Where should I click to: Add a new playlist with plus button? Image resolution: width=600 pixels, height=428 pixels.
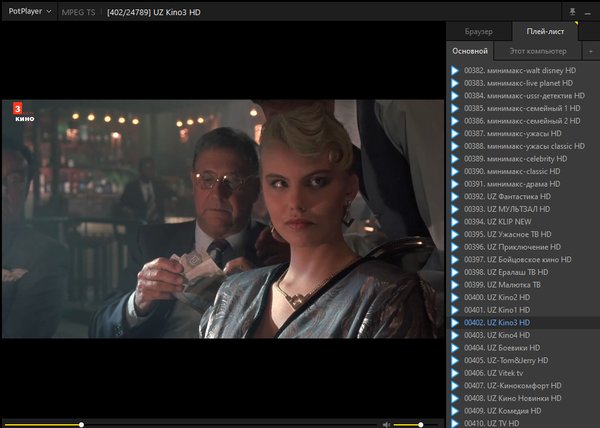click(590, 51)
